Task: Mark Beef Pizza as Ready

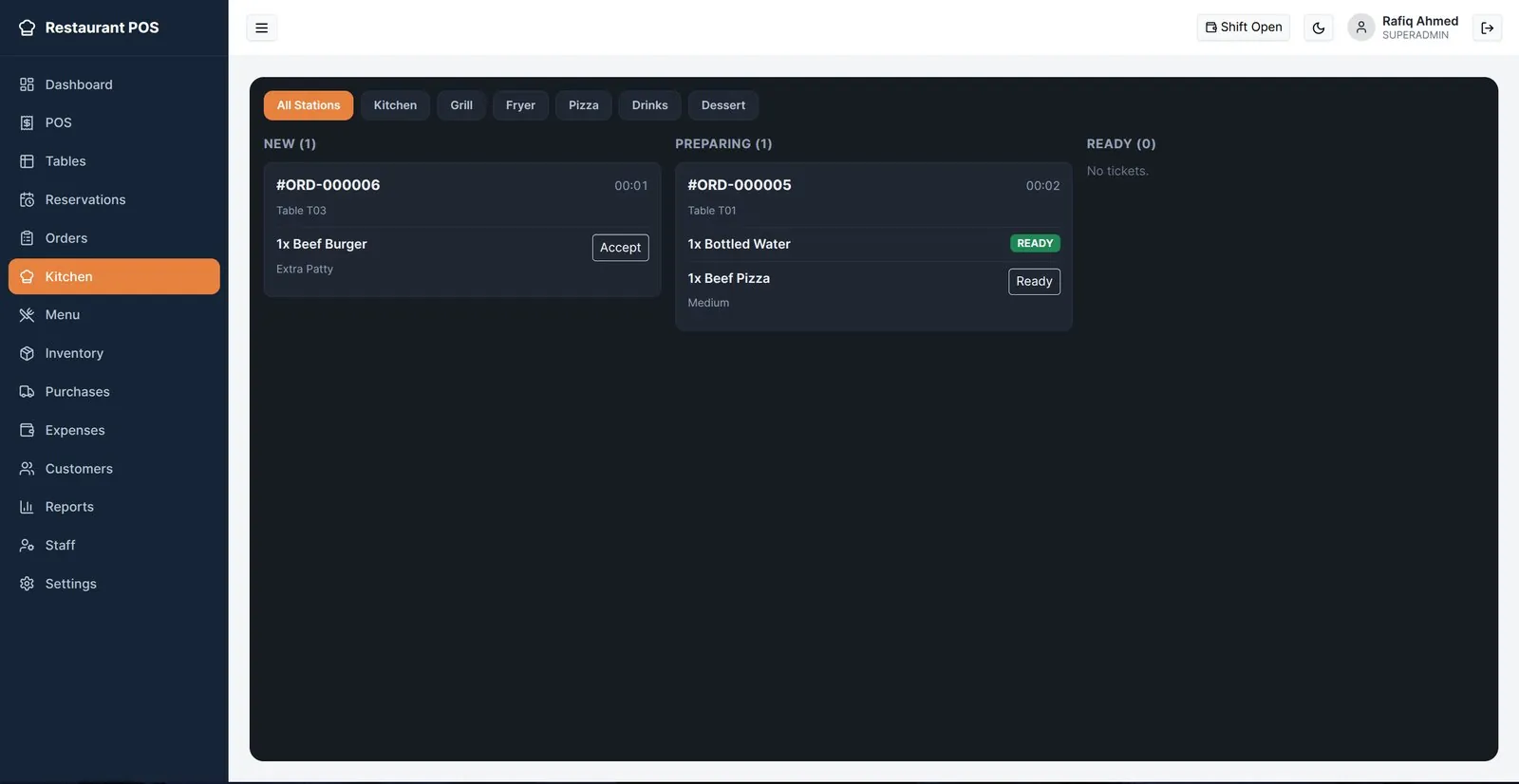Action: tap(1034, 281)
